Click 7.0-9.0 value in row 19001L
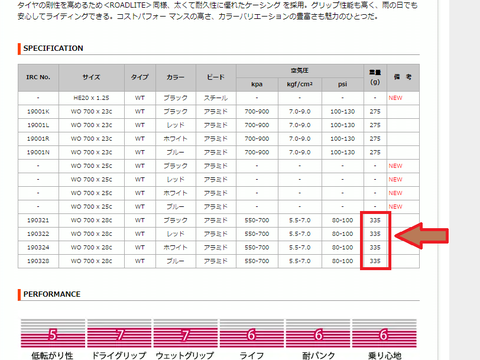This screenshot has width=480, height=360. [300, 125]
